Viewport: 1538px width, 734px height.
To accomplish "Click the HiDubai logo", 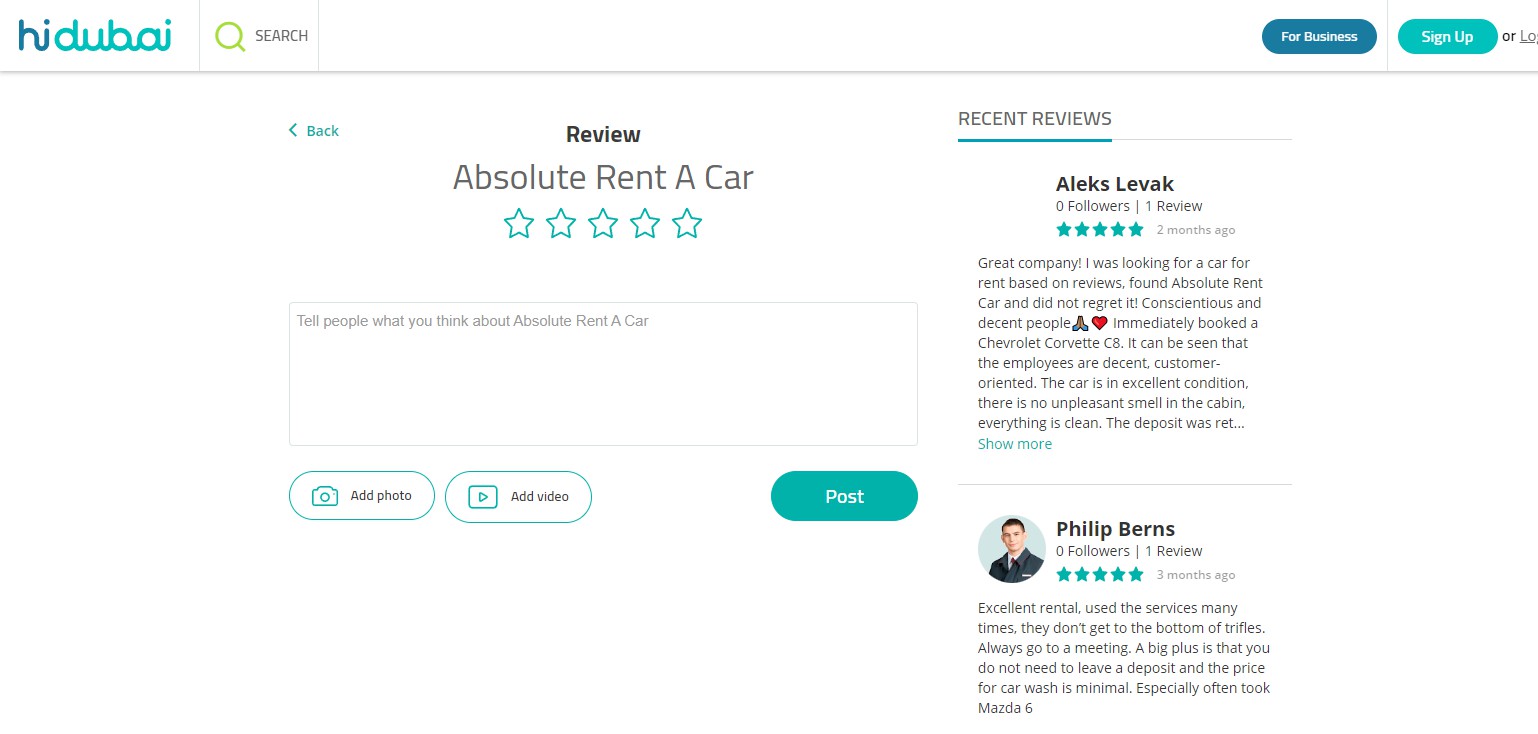I will click(95, 36).
